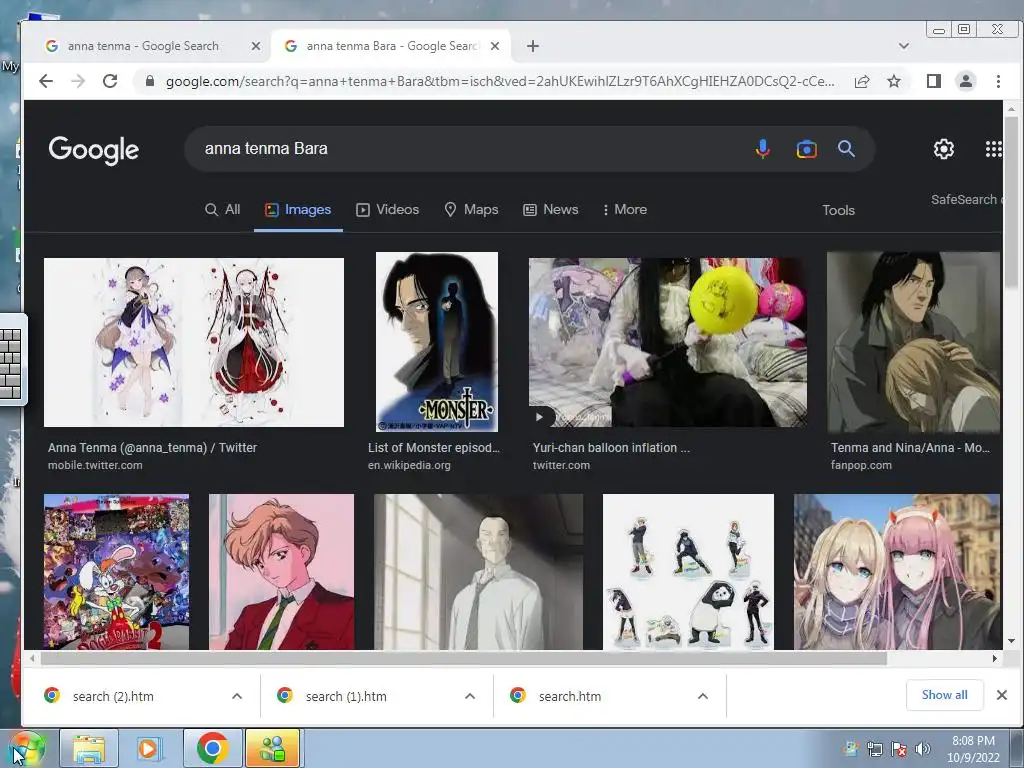Open the blonde and pink-haired girls thumbnail
Image resolution: width=1024 pixels, height=768 pixels.
pos(897,571)
